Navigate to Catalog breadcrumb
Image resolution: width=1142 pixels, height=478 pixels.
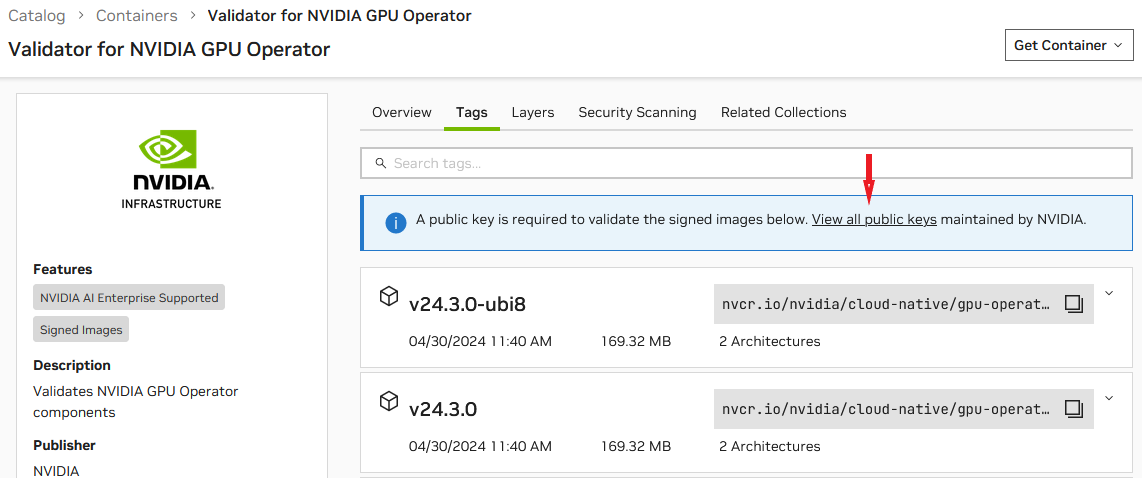tap(37, 16)
